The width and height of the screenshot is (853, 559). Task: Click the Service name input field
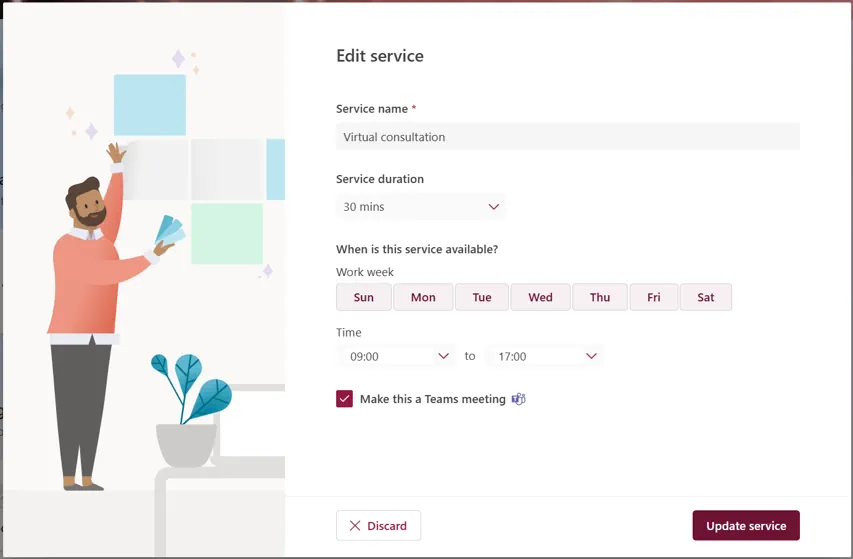pyautogui.click(x=568, y=137)
